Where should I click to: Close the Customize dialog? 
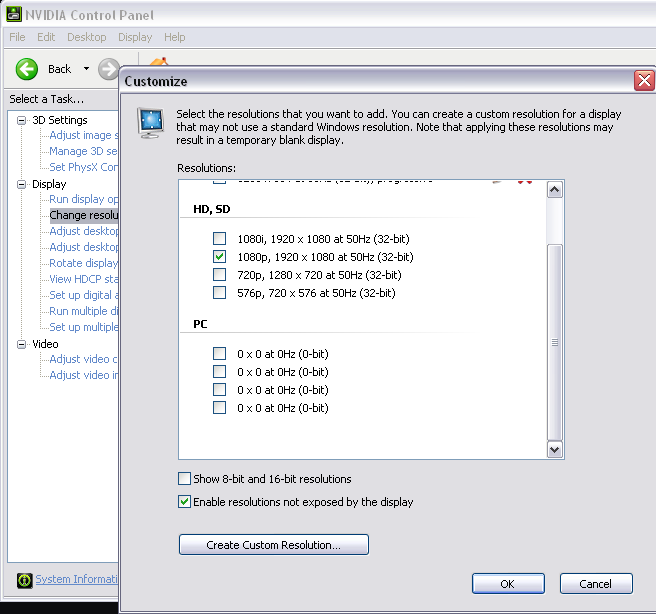pyautogui.click(x=644, y=81)
